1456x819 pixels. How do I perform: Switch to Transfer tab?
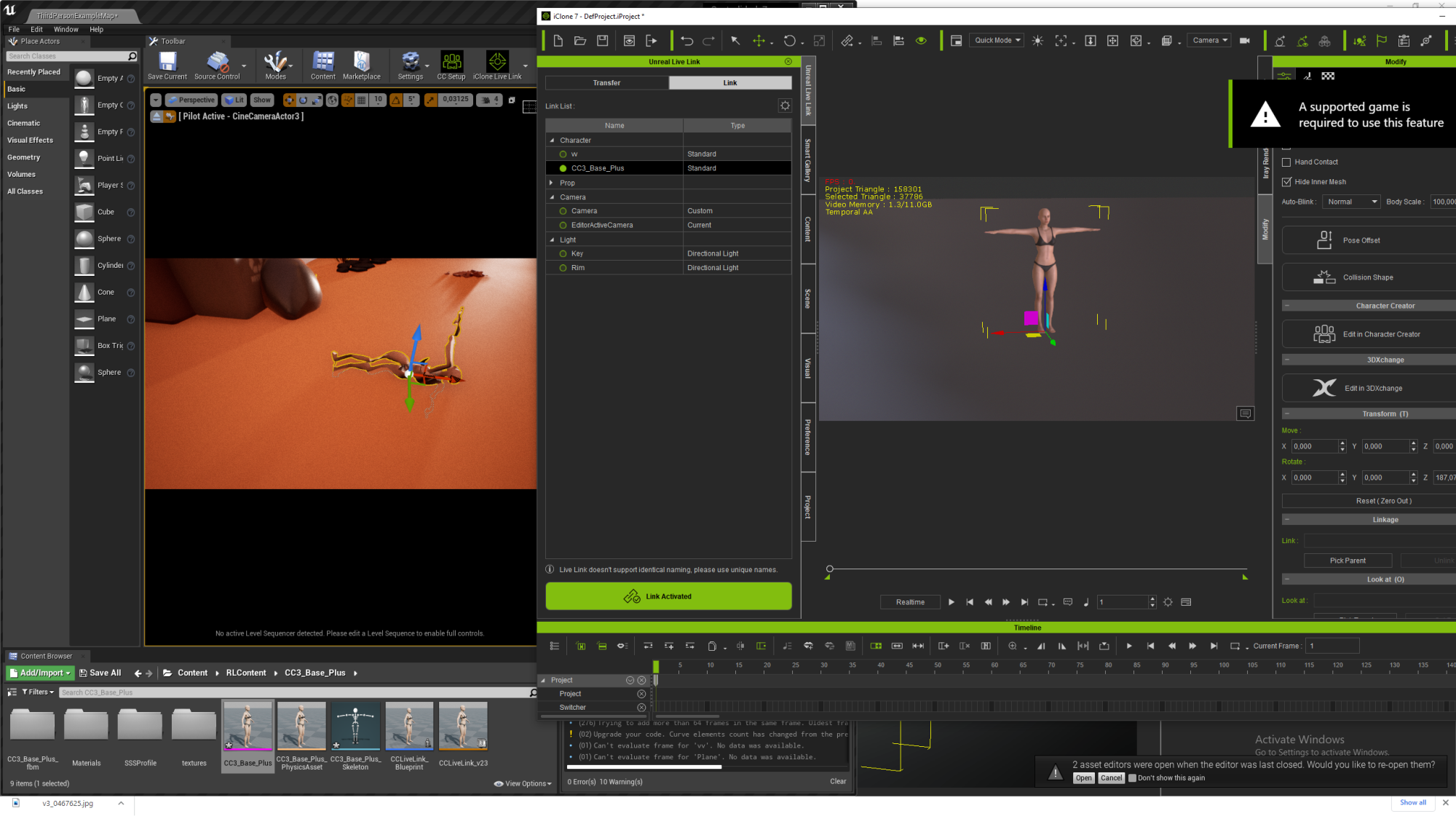(x=606, y=83)
